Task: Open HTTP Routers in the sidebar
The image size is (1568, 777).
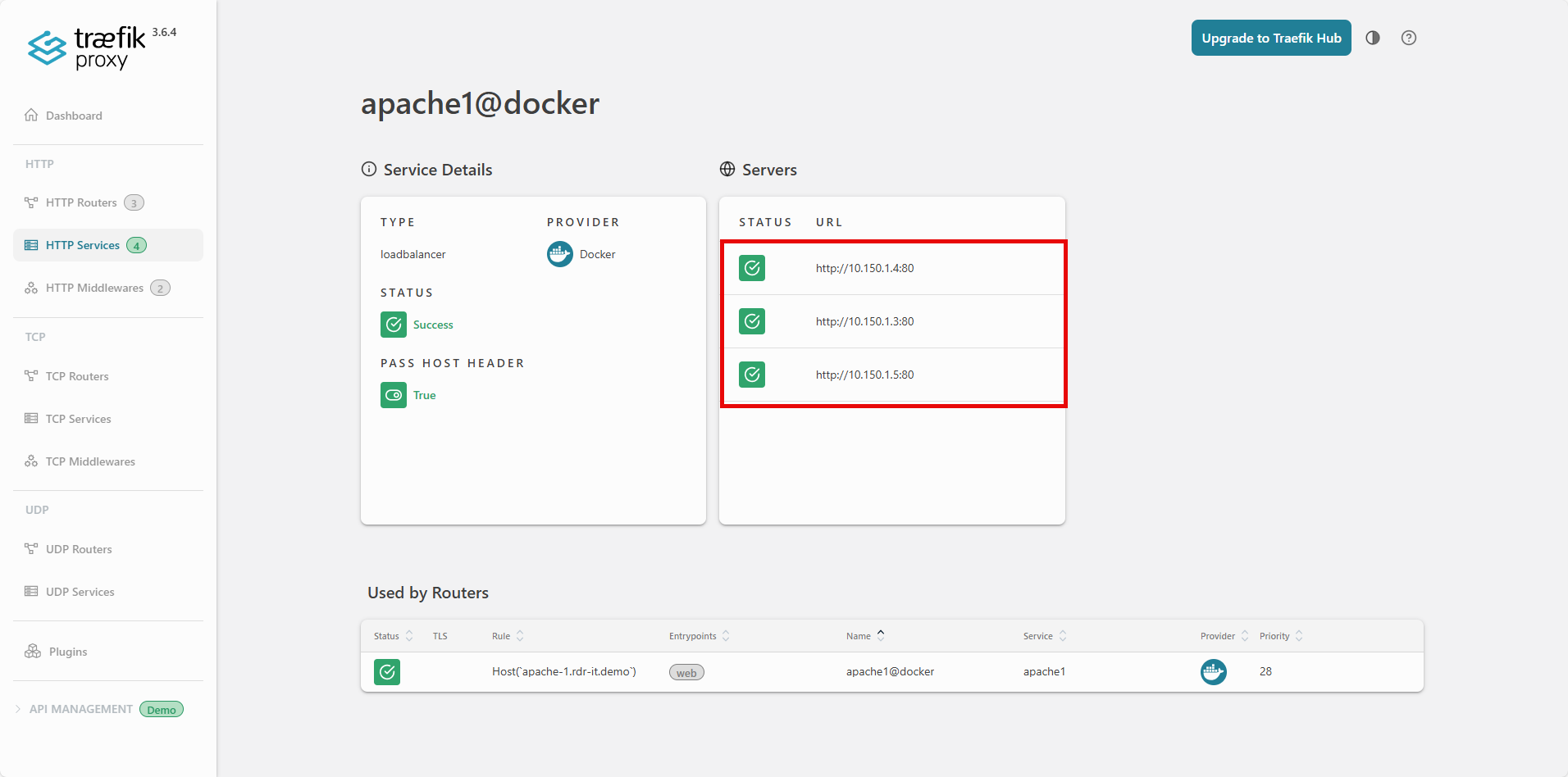Action: (81, 202)
